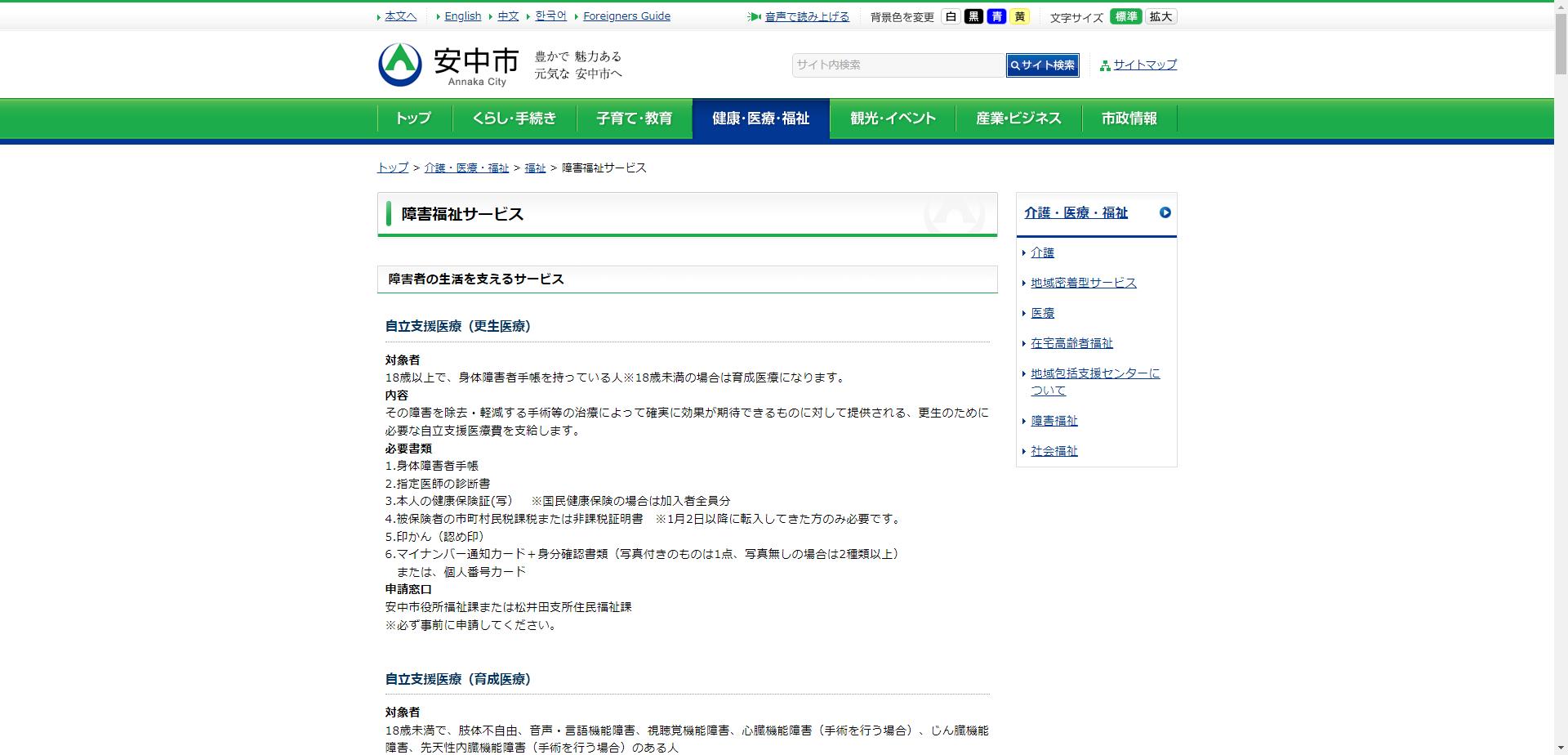Click the text 2.指定医師の診断書
Image resolution: width=1568 pixels, height=755 pixels.
438,484
